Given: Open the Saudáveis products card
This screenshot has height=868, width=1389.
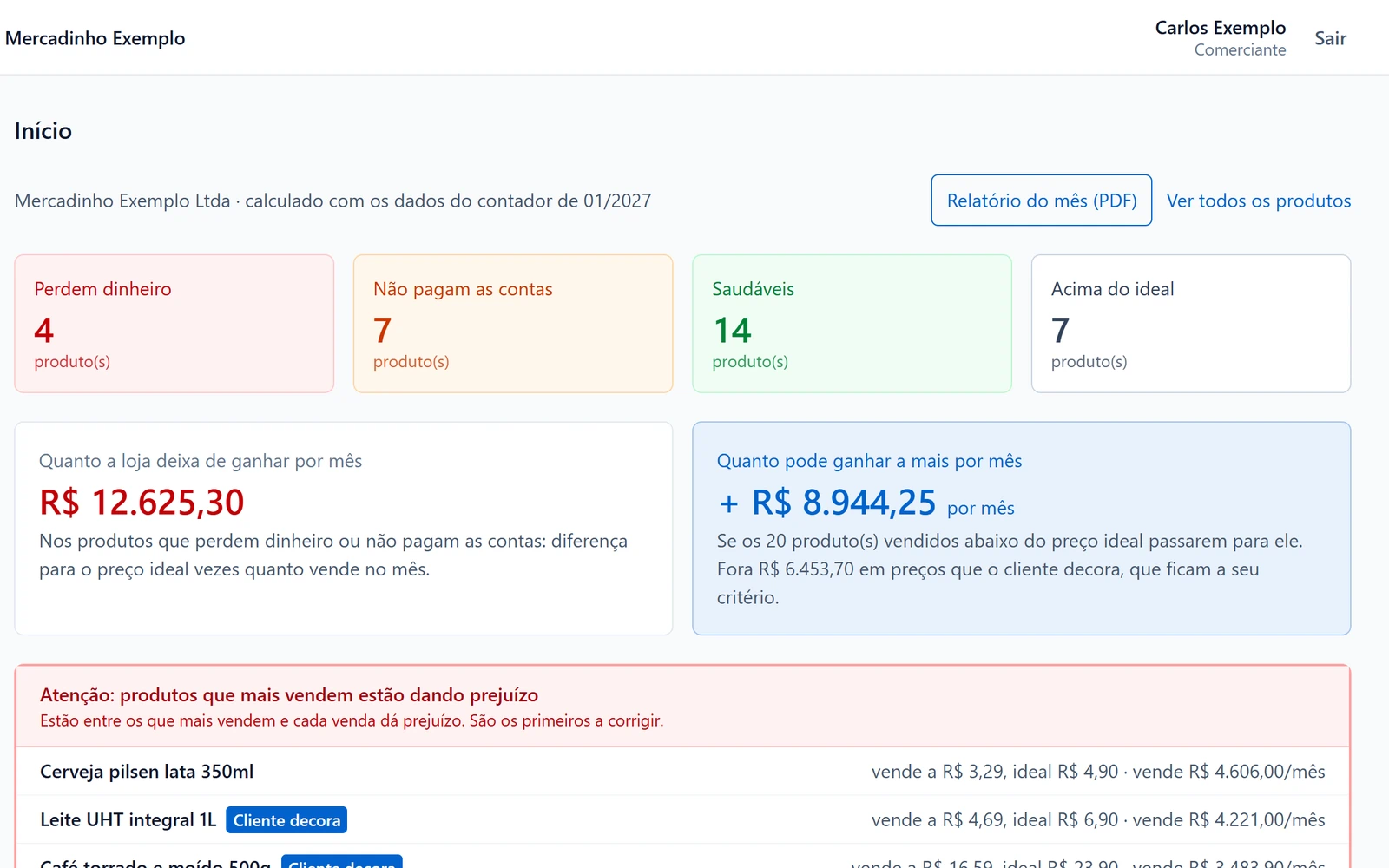Looking at the screenshot, I should [852, 324].
